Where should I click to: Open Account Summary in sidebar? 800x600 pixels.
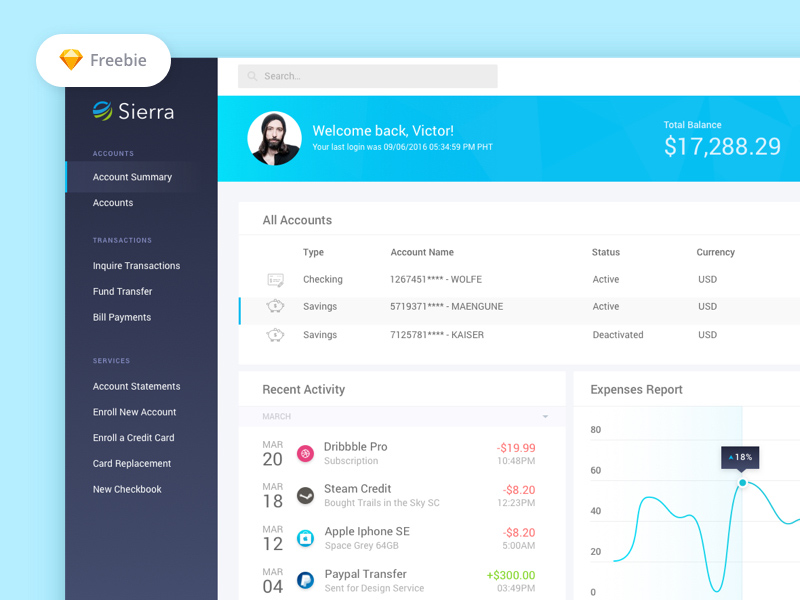(132, 177)
